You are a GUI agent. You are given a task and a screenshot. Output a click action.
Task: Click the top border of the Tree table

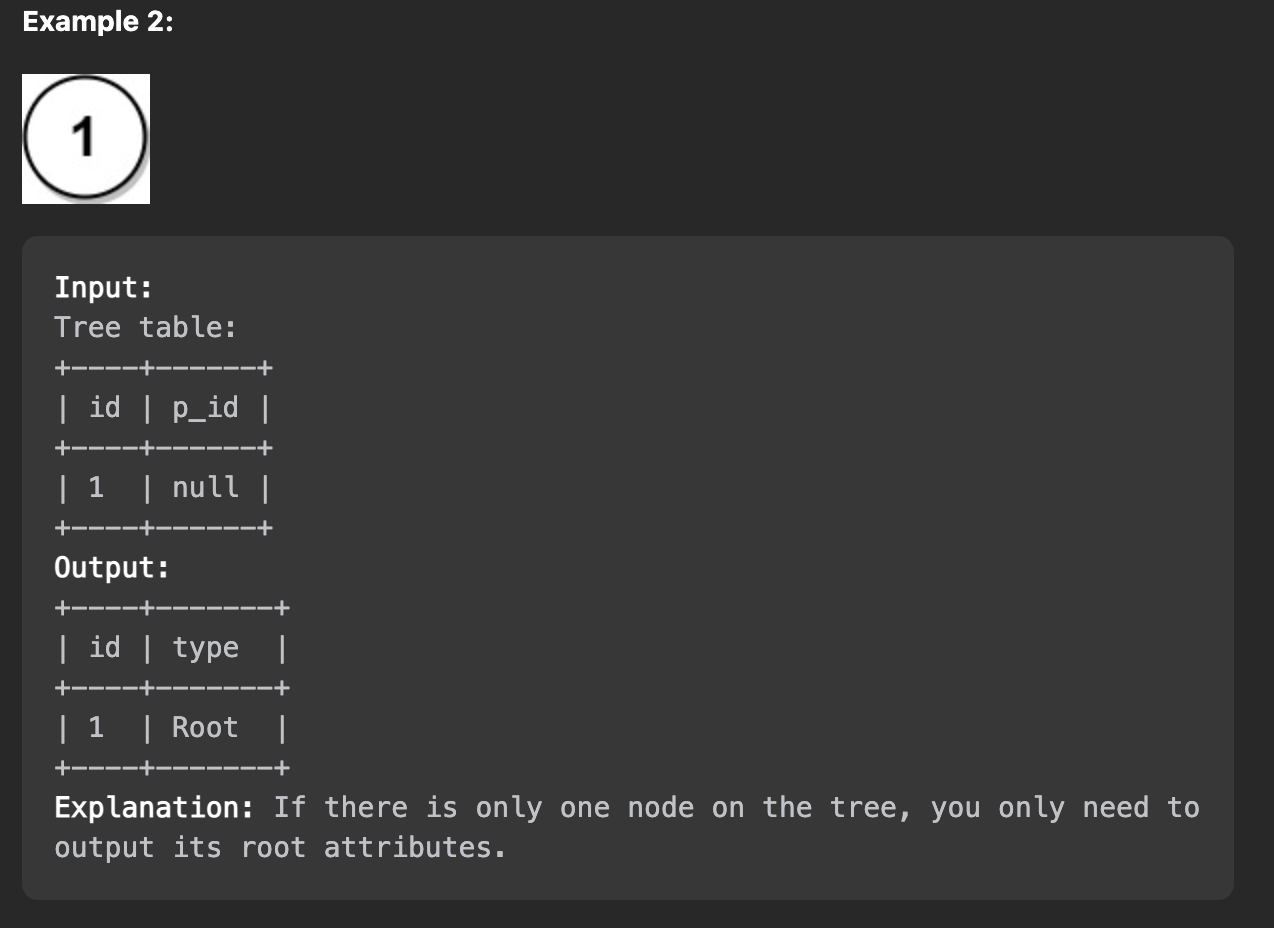[x=163, y=368]
